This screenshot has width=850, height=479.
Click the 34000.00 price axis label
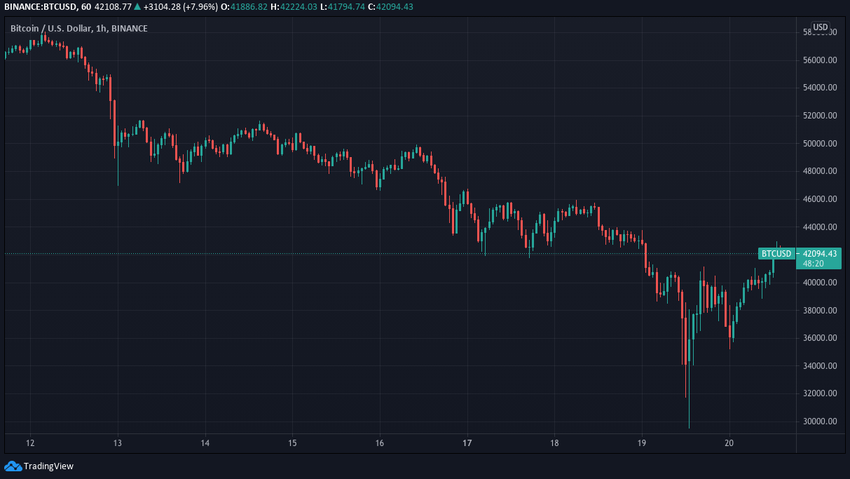(820, 366)
